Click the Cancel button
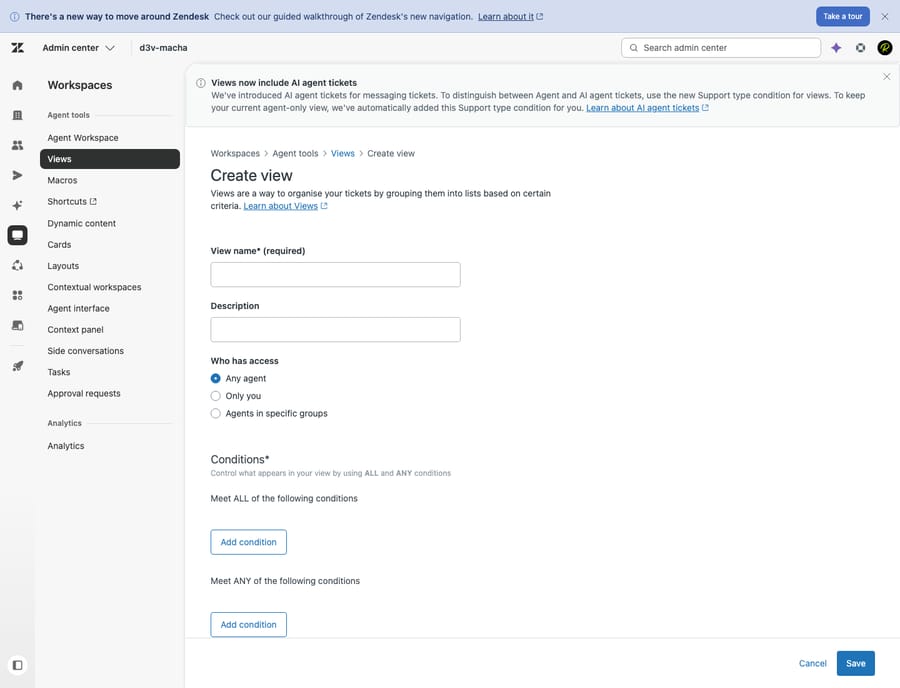Image resolution: width=900 pixels, height=688 pixels. click(x=813, y=663)
